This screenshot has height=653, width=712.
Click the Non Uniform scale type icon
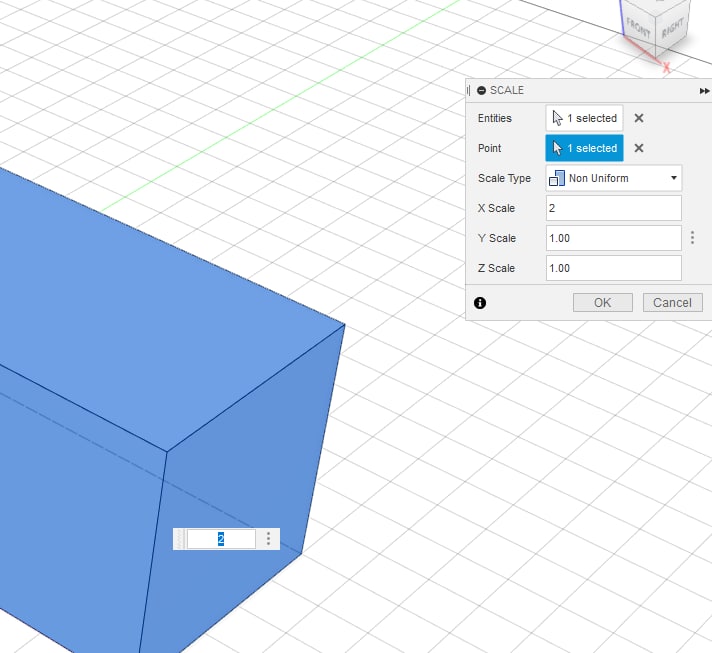[557, 178]
